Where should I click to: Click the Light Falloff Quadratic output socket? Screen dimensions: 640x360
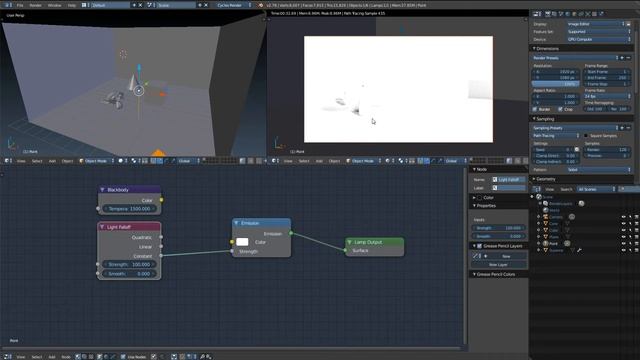pos(161,237)
